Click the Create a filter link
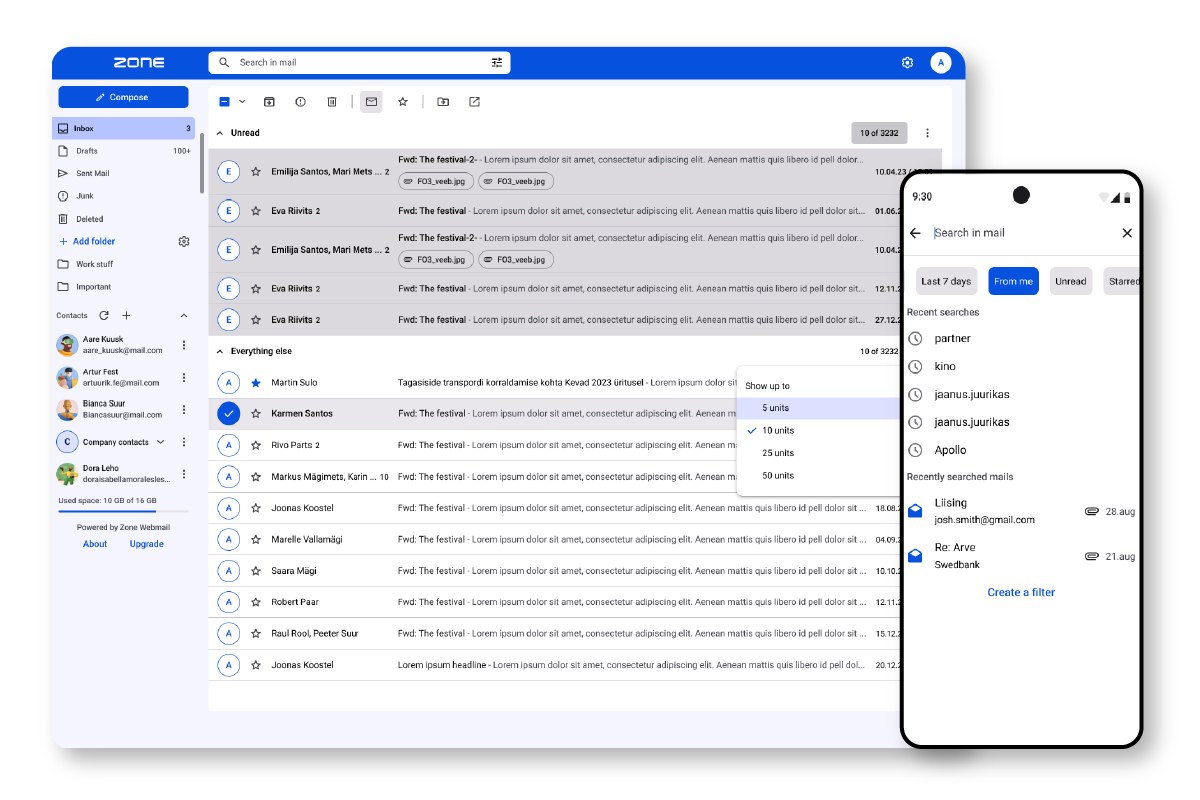 point(1021,592)
